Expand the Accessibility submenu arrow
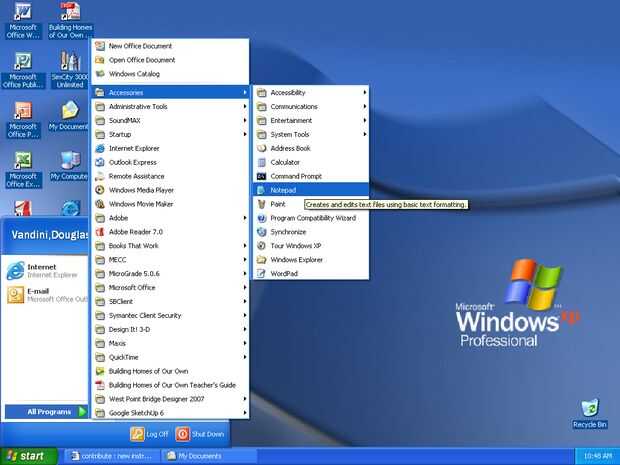The width and height of the screenshot is (620, 465). coord(365,93)
